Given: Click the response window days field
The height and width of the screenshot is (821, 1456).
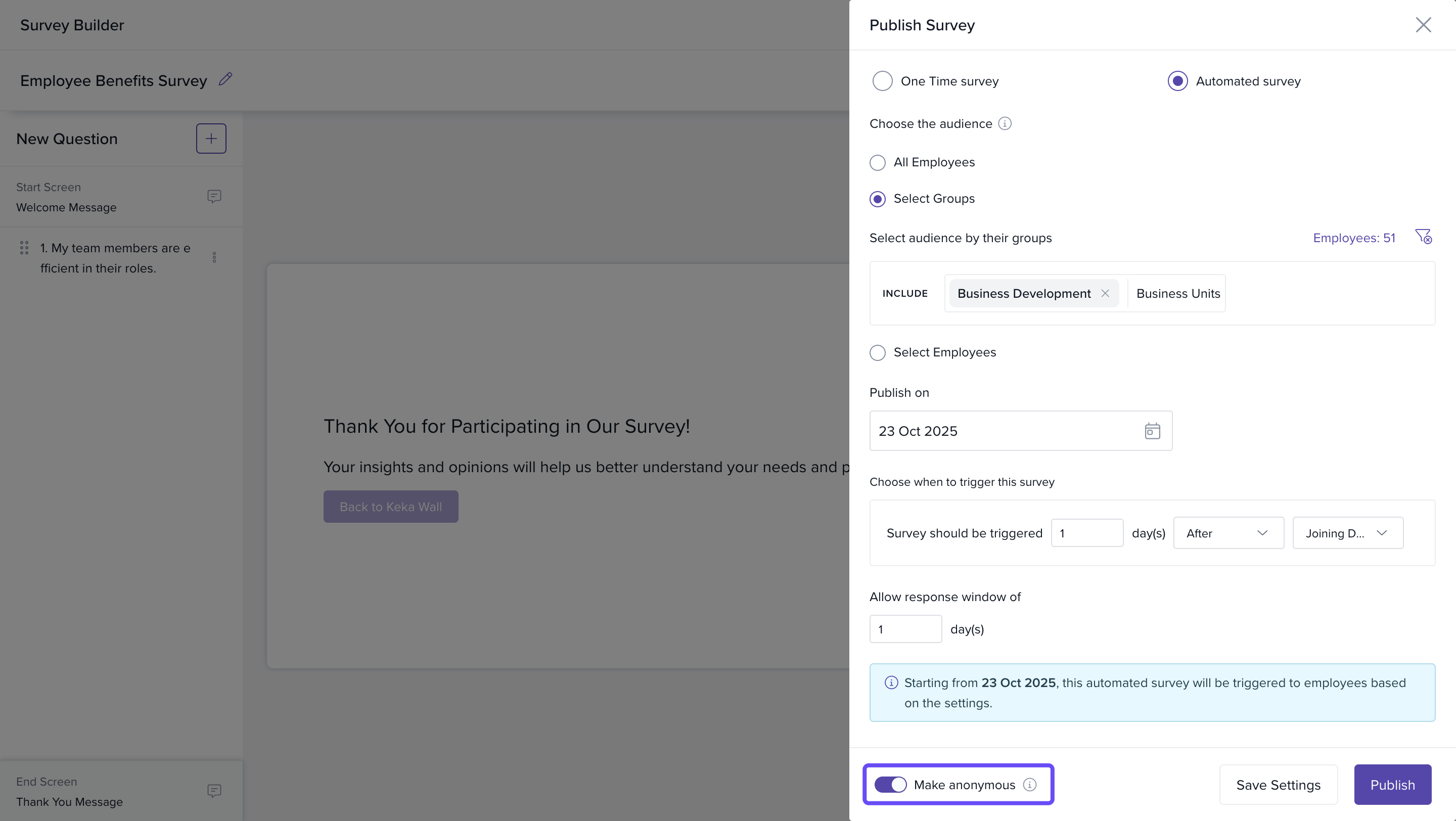Looking at the screenshot, I should click(905, 629).
